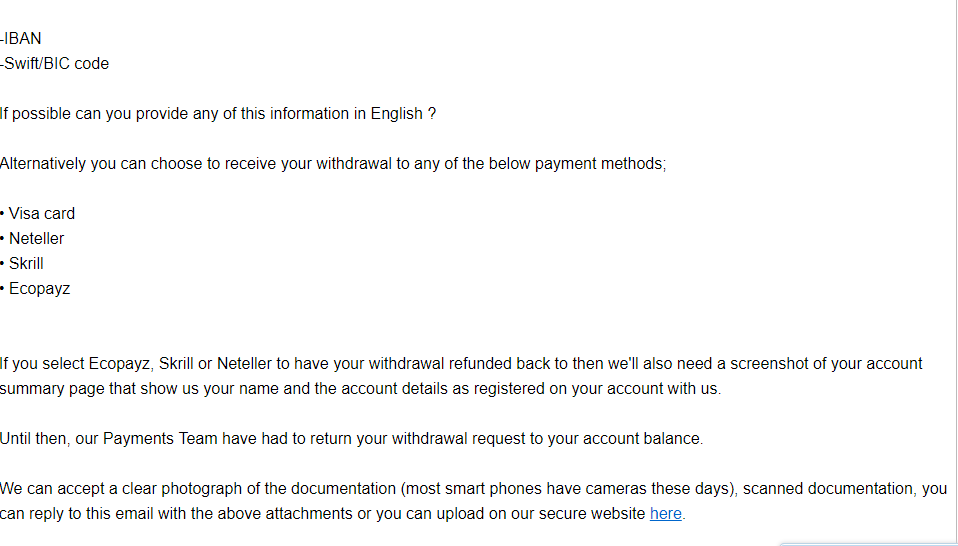Click the 'information in English' sentence

point(218,114)
